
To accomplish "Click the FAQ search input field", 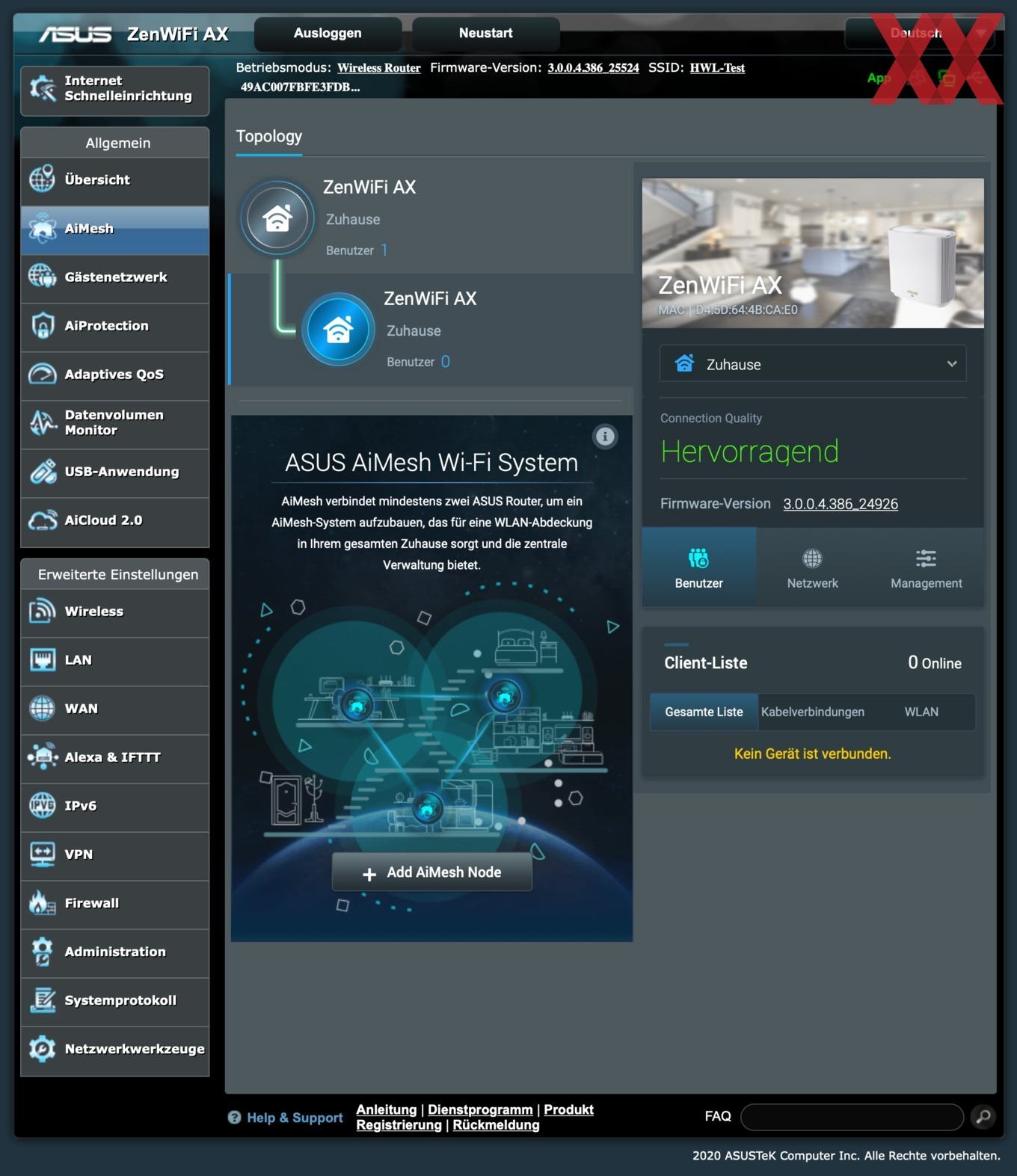I will point(852,1116).
